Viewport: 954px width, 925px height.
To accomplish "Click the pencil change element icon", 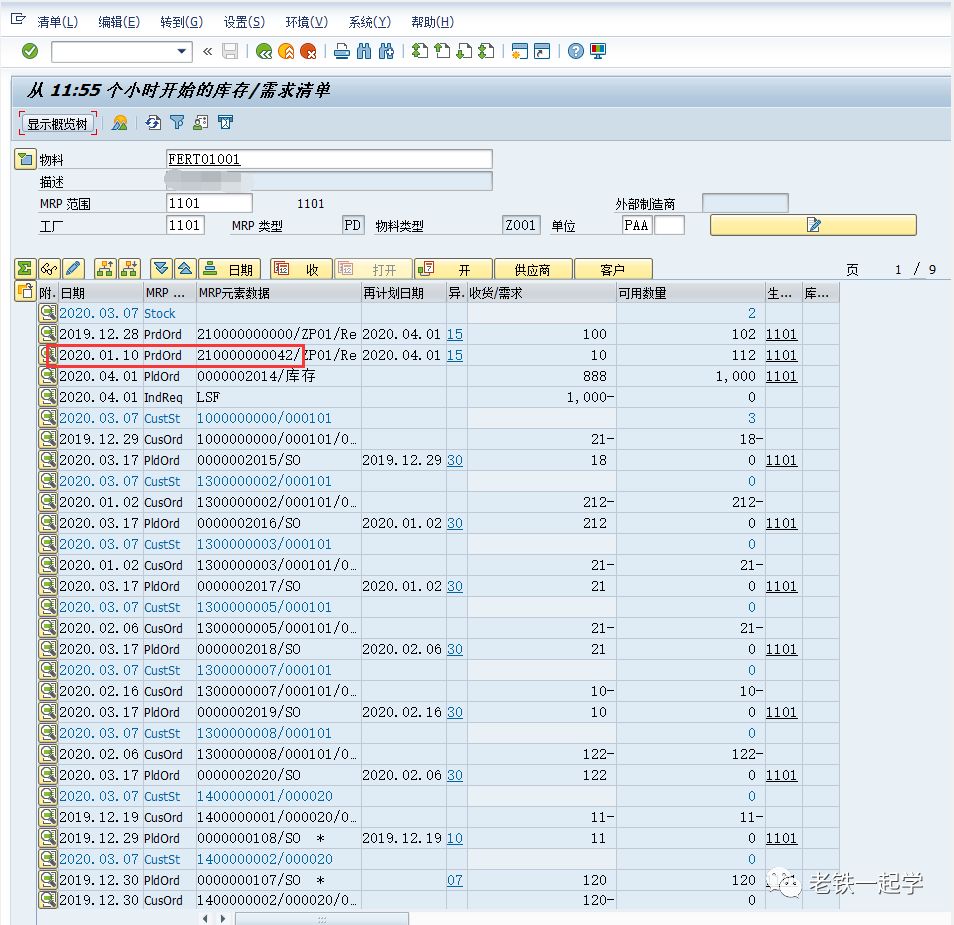I will tap(73, 268).
